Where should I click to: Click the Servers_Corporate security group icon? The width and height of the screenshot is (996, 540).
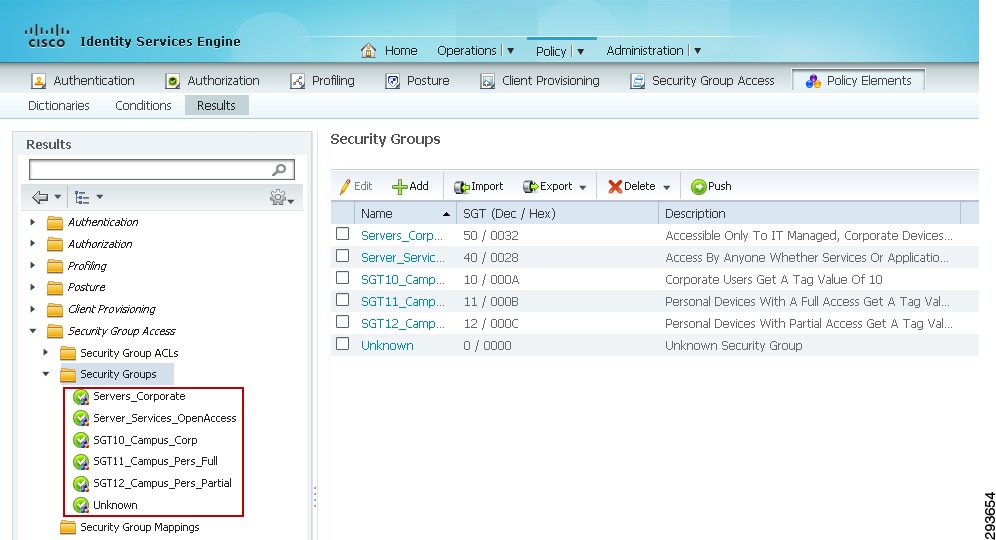point(81,397)
